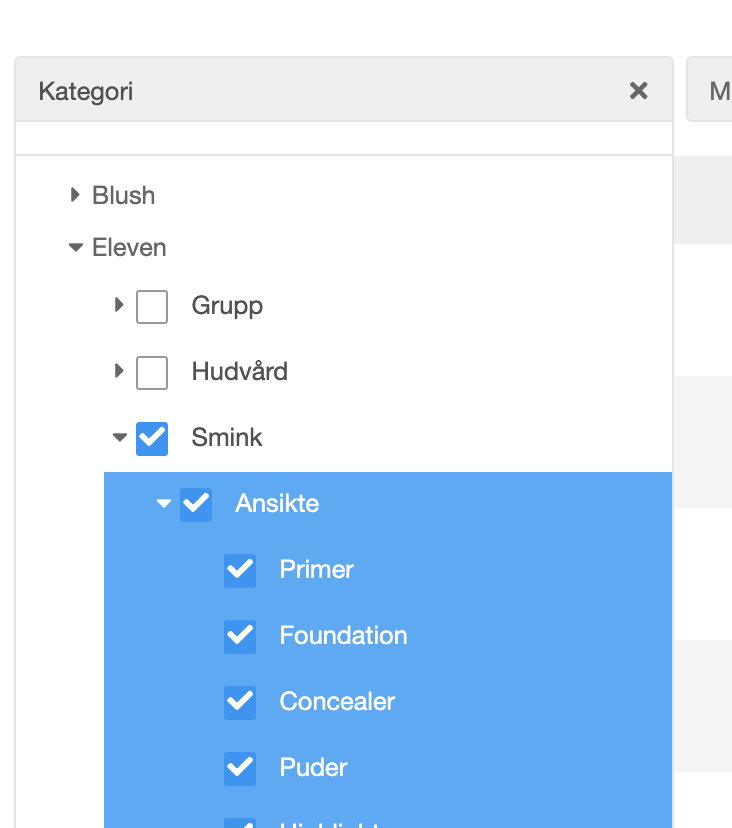Uncheck the Concealer checkbox
Image resolution: width=732 pixels, height=828 pixels.
240,702
